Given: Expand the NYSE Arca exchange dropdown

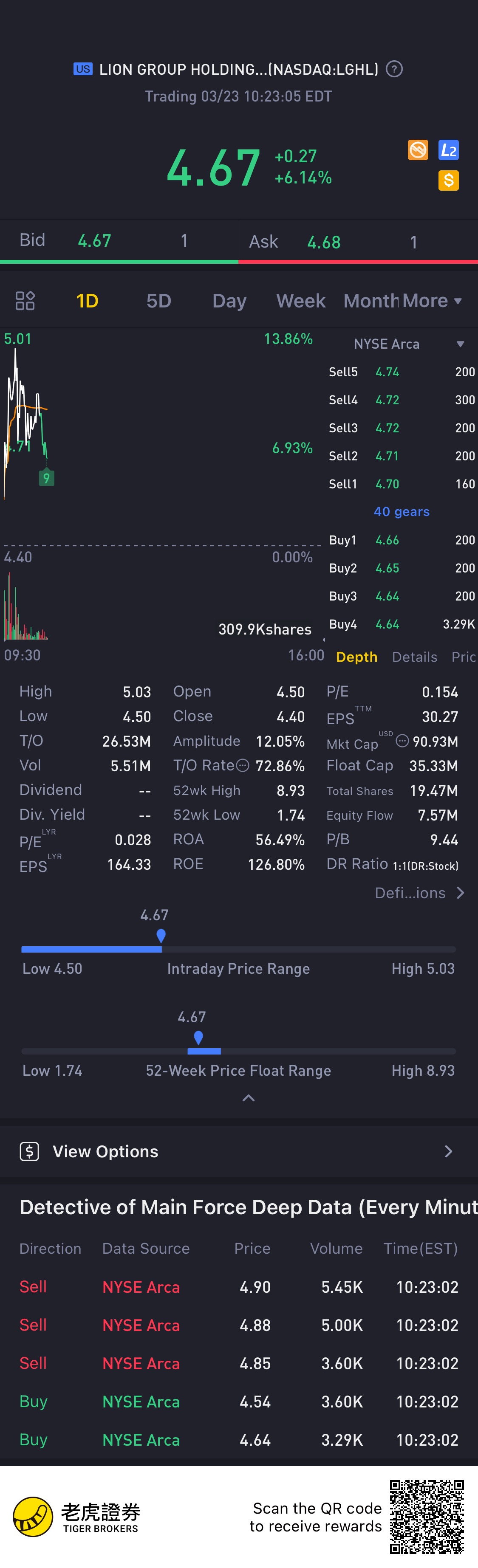Looking at the screenshot, I should point(460,344).
